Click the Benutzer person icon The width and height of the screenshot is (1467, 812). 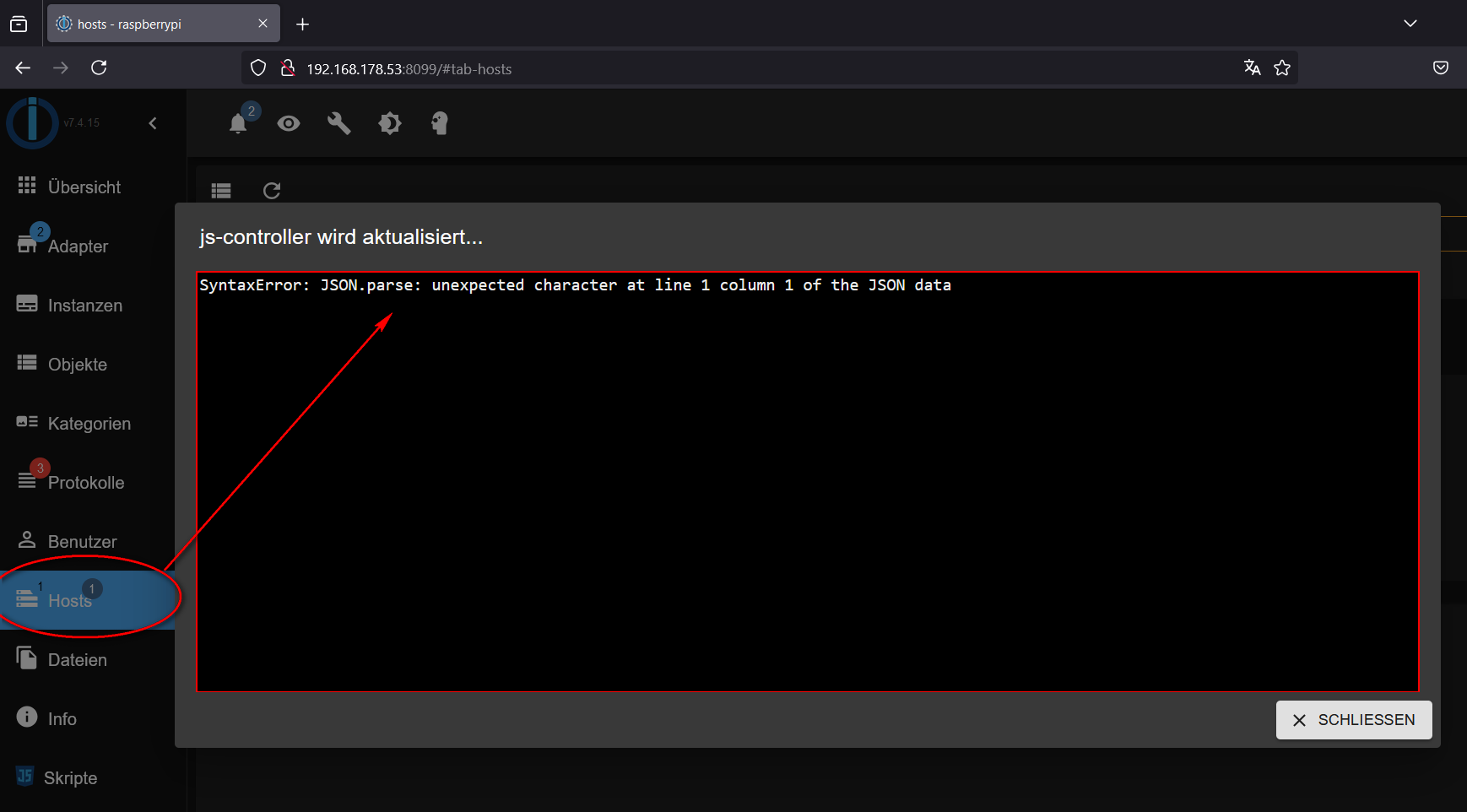tap(27, 539)
